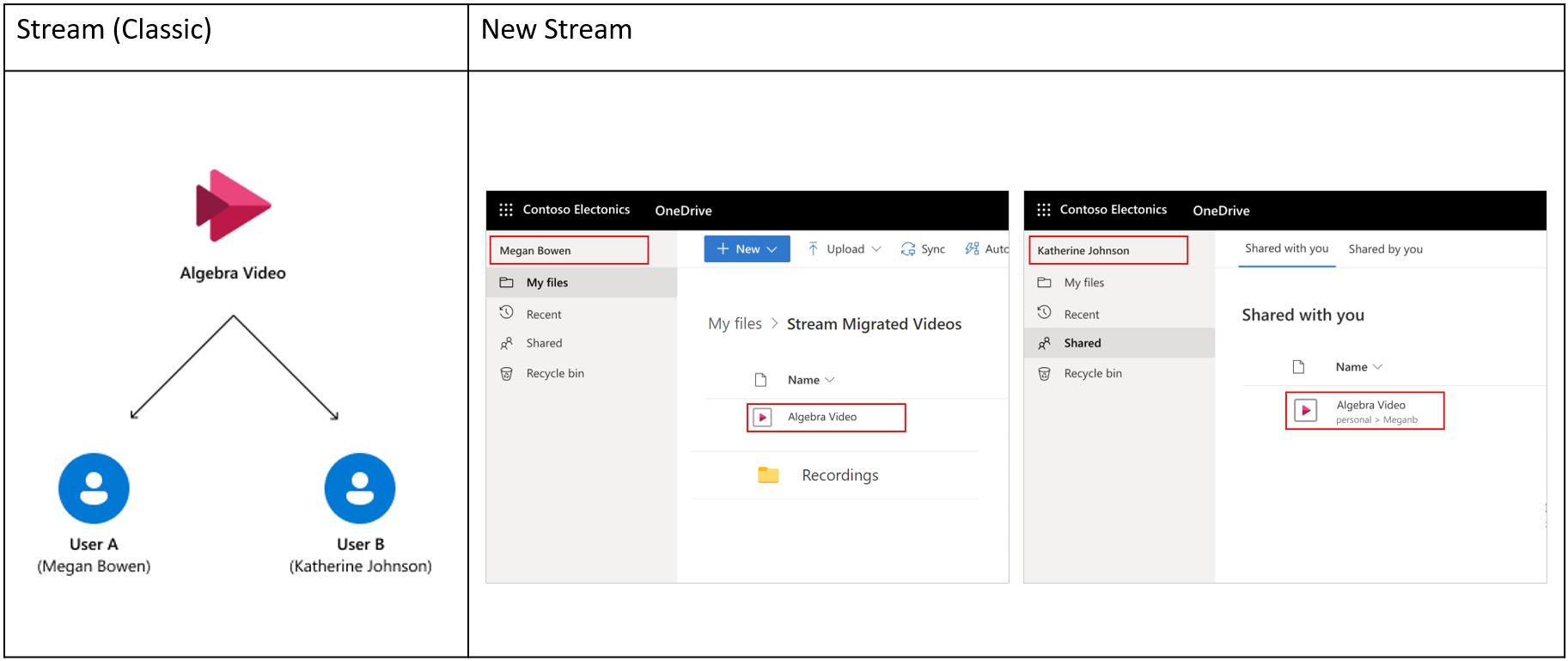Click Contoso Electronics in Megan's header
Image resolution: width=1568 pixels, height=661 pixels.
(576, 210)
